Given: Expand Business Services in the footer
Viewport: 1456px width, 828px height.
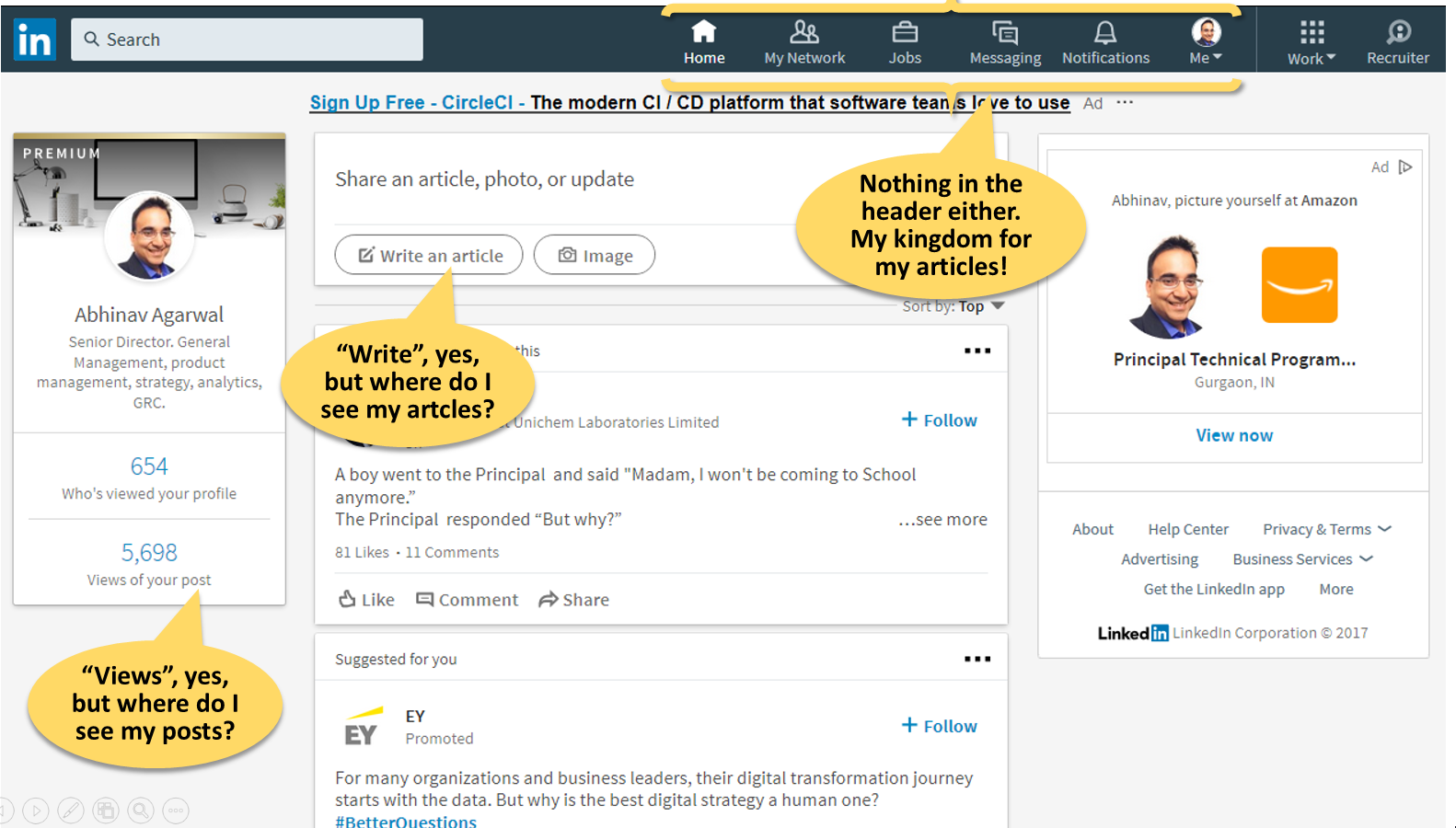Looking at the screenshot, I should click(x=1302, y=558).
